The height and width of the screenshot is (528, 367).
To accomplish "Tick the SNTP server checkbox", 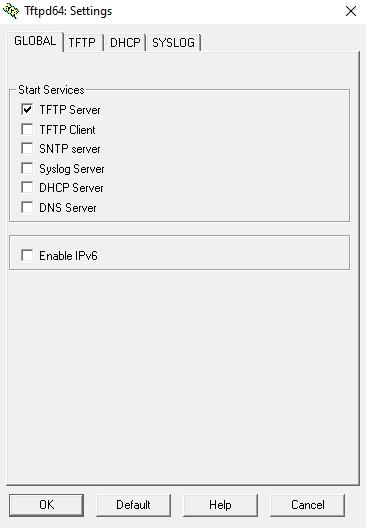I will coord(27,148).
